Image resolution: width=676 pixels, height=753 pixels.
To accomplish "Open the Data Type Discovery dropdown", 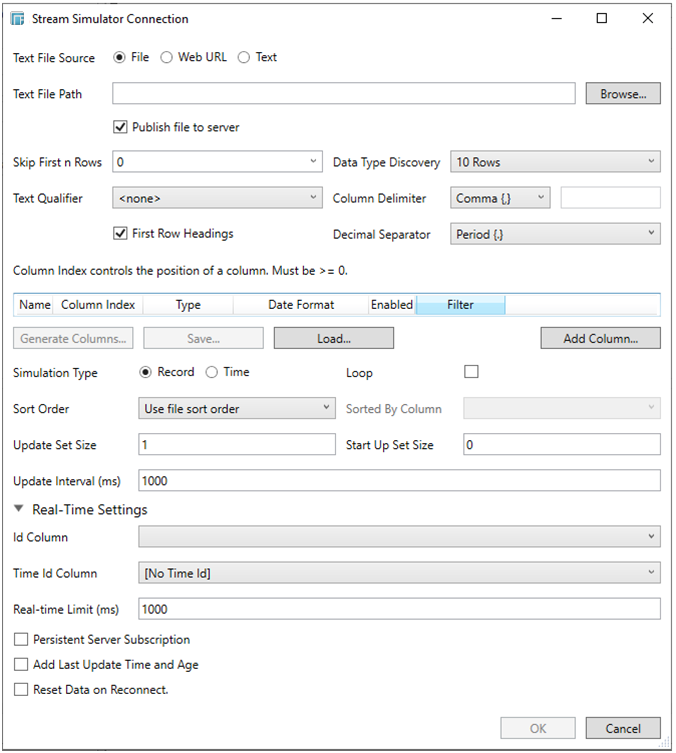I will point(555,162).
